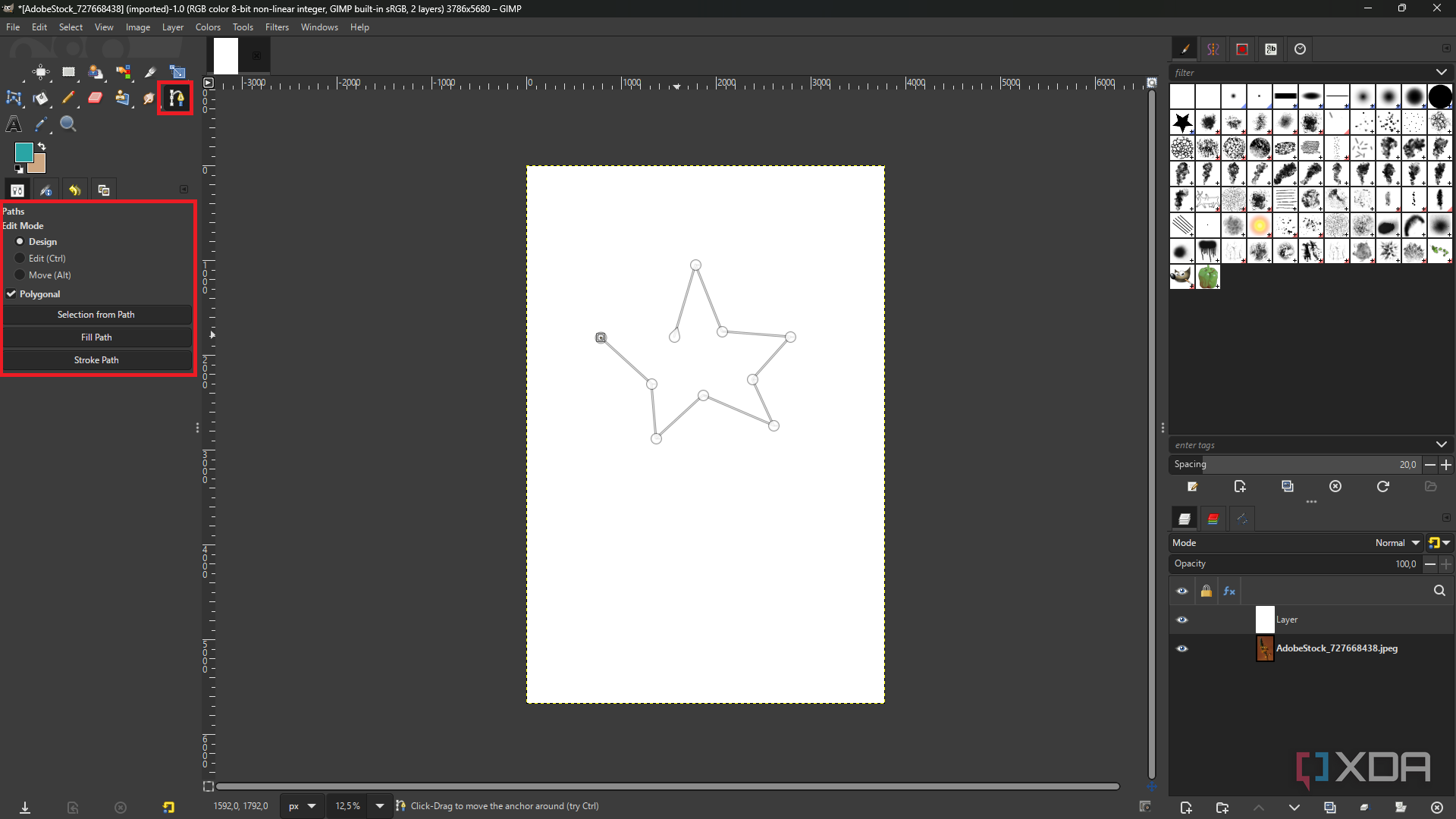The width and height of the screenshot is (1456, 819).
Task: Select the Scale transform tool
Action: pyautogui.click(x=177, y=73)
